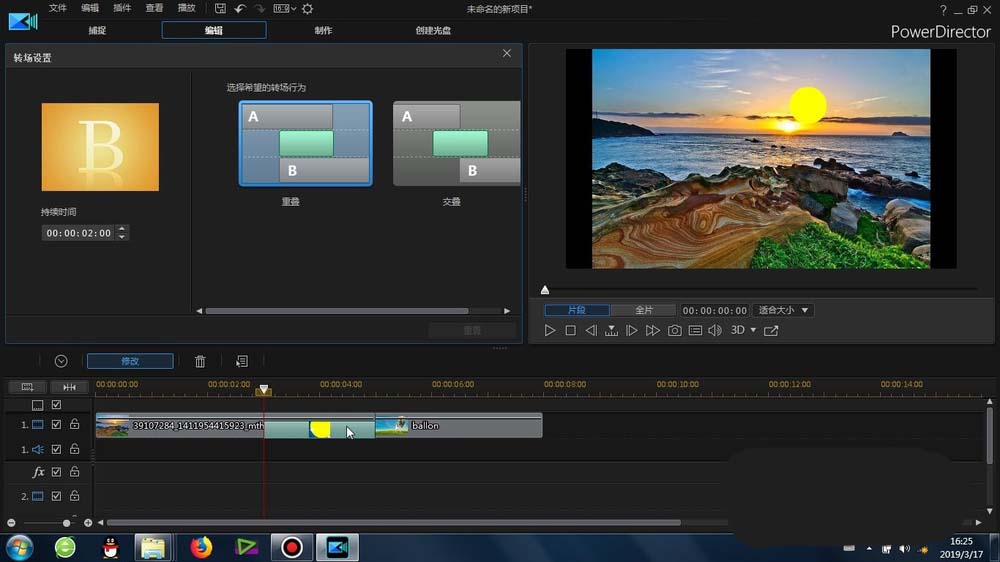Delete selected item with trash icon

tap(200, 361)
